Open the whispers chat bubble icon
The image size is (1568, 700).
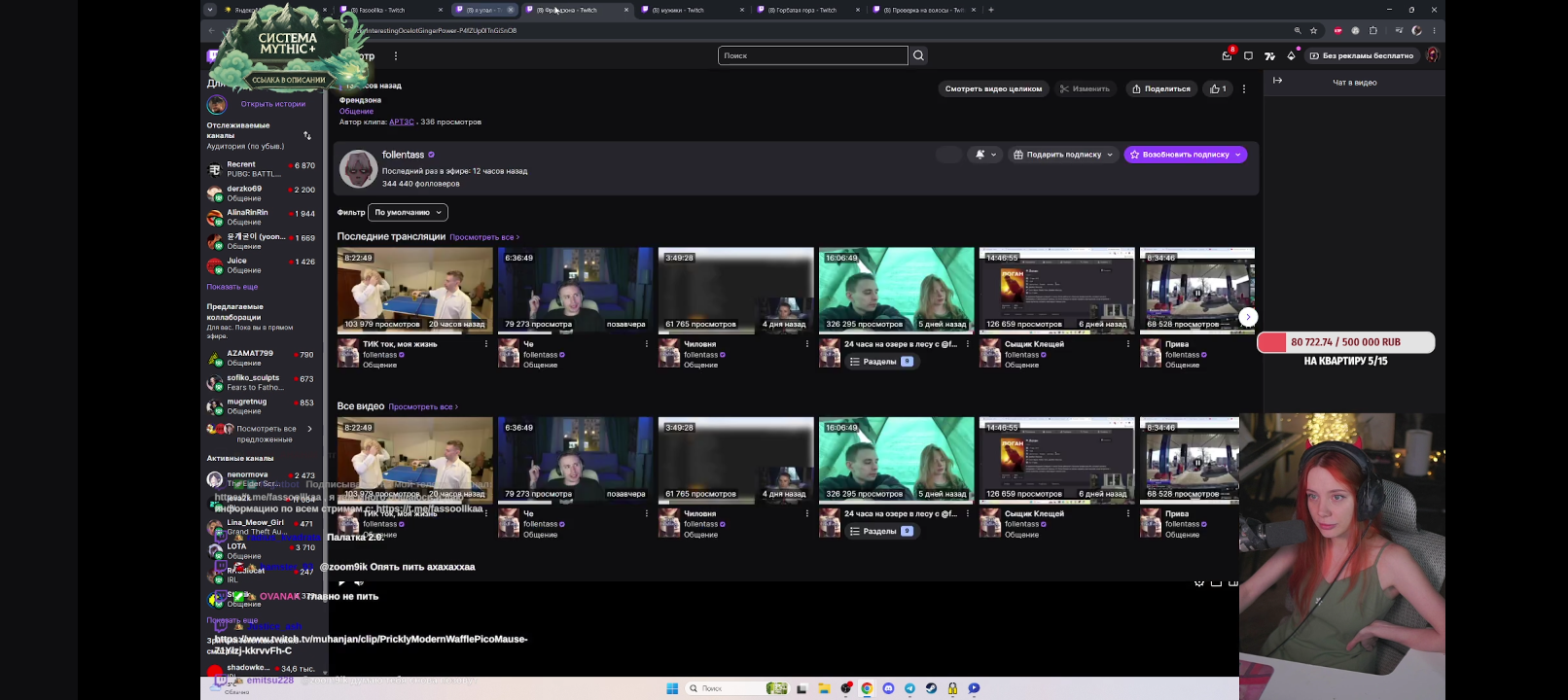click(1249, 55)
